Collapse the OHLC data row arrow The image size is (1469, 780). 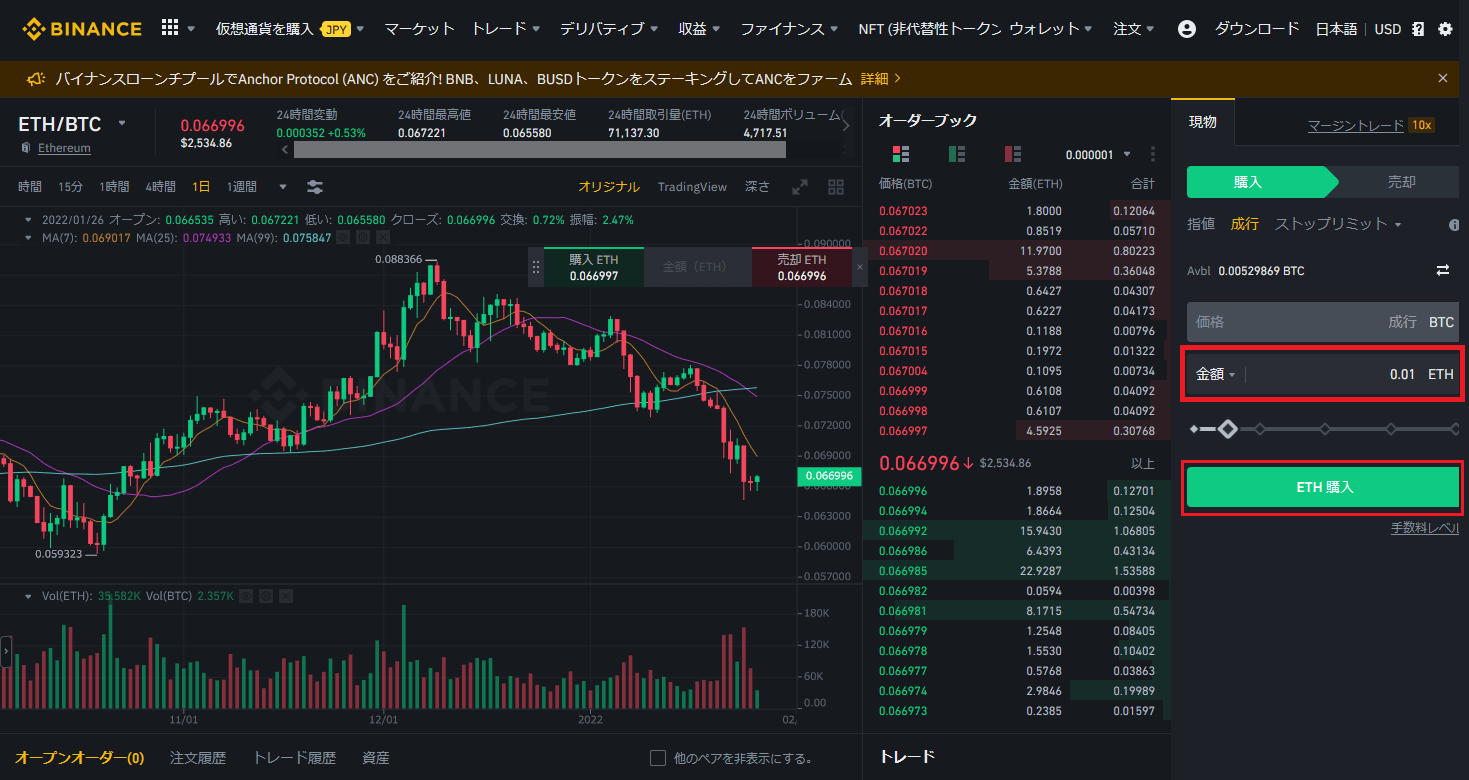click(x=28, y=219)
